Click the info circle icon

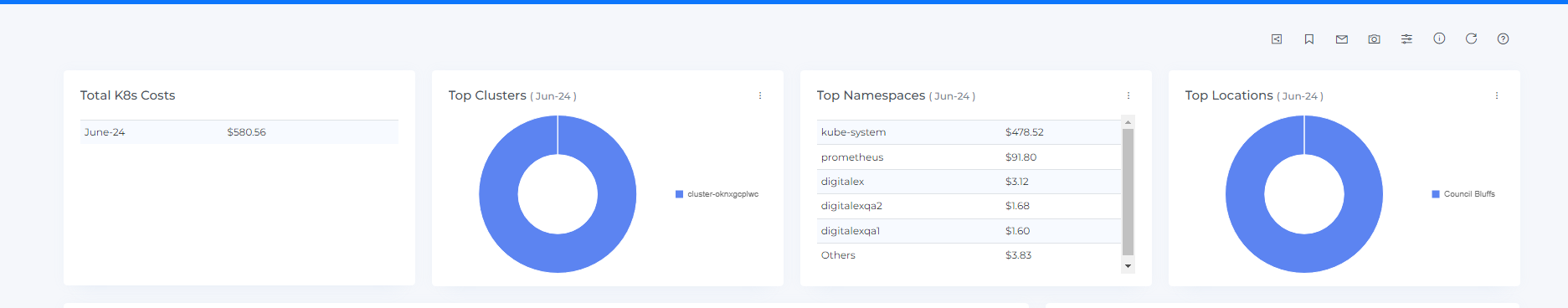[1439, 38]
